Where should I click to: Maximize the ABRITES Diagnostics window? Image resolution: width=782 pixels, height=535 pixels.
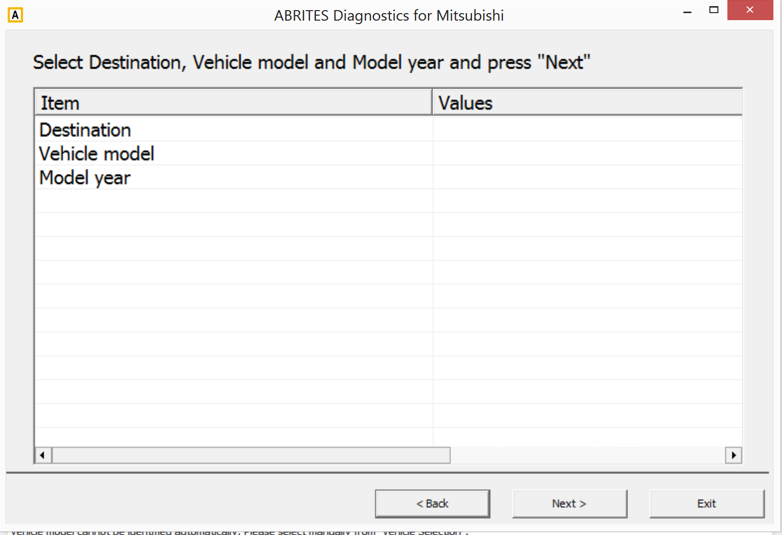pos(714,10)
